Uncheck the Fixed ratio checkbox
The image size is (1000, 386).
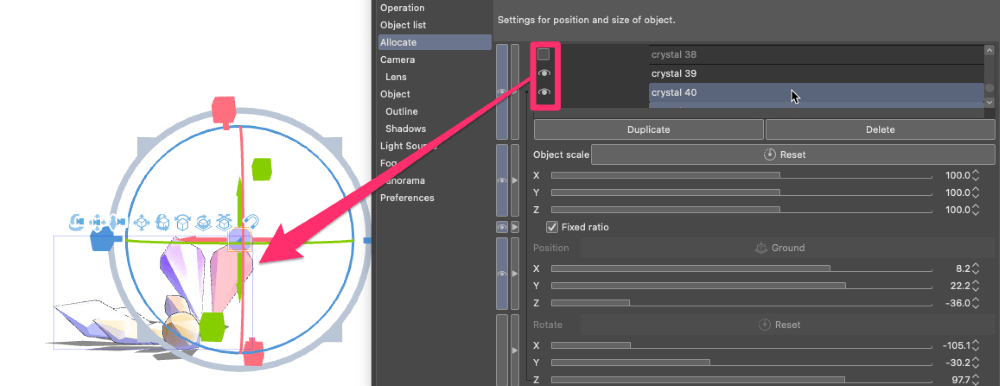552,226
